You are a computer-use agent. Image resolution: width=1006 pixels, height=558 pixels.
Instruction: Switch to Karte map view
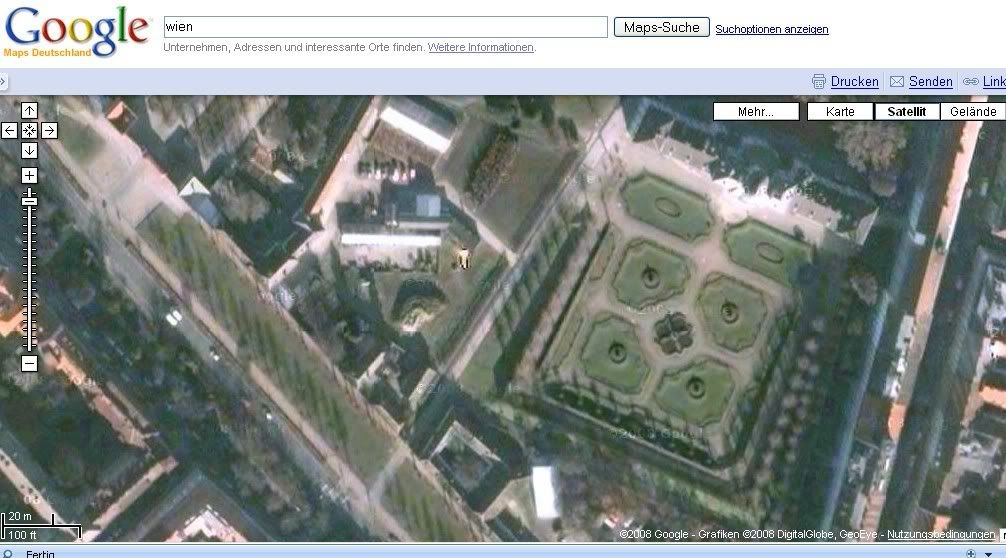(x=840, y=112)
